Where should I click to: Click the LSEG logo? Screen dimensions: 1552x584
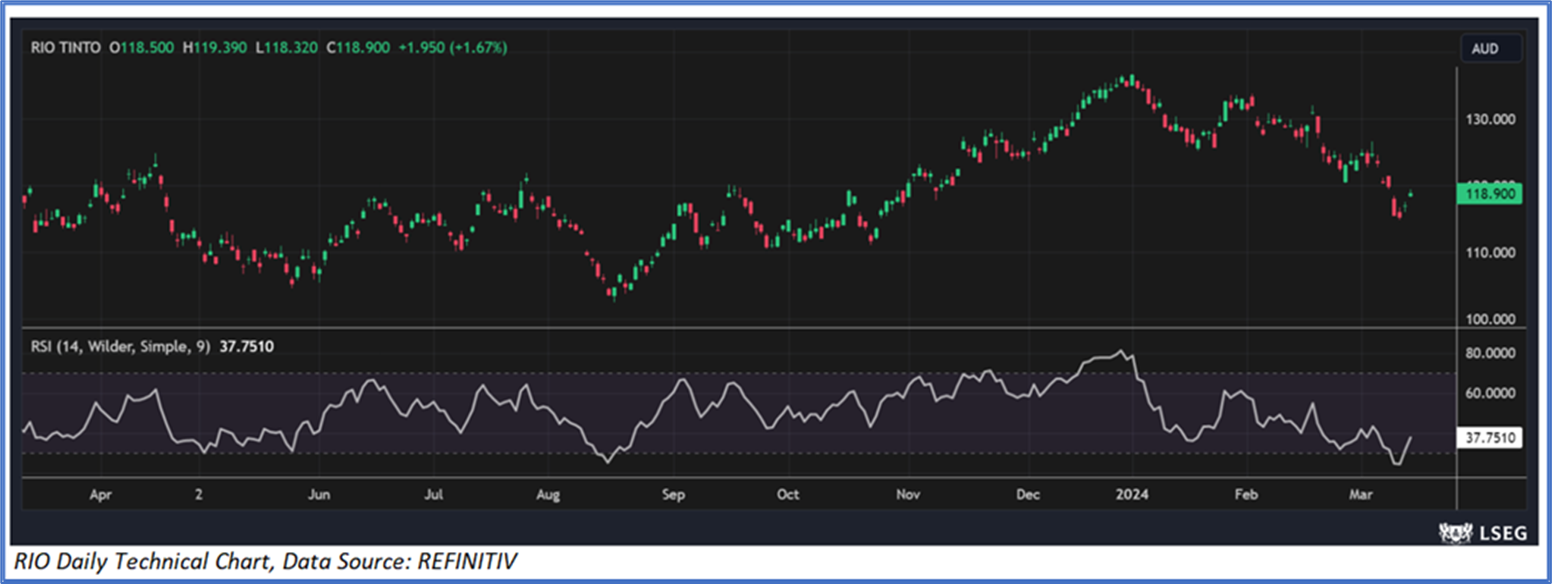pos(1481,533)
